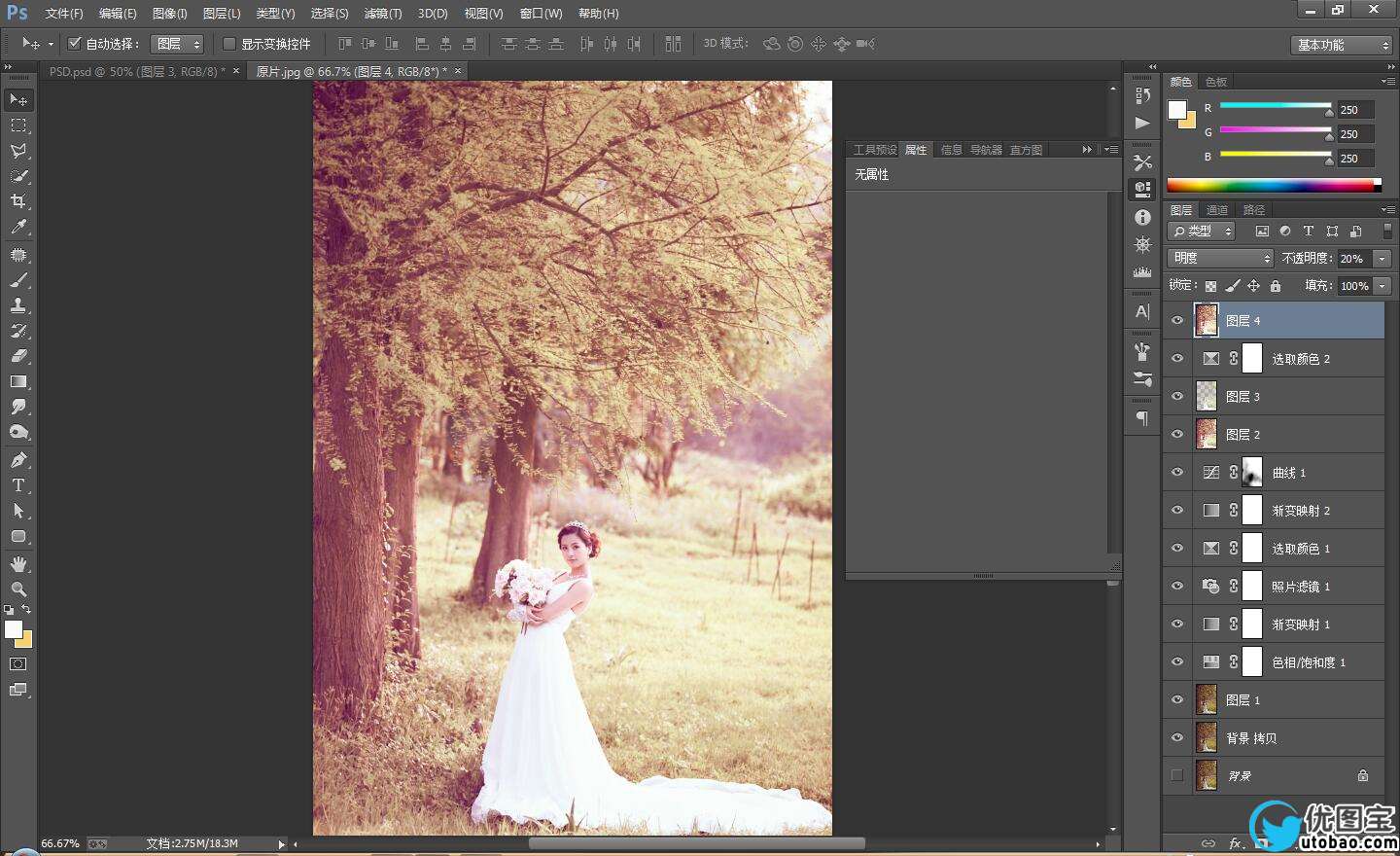Open the 图像(I) menu
1400x856 pixels.
[x=170, y=14]
